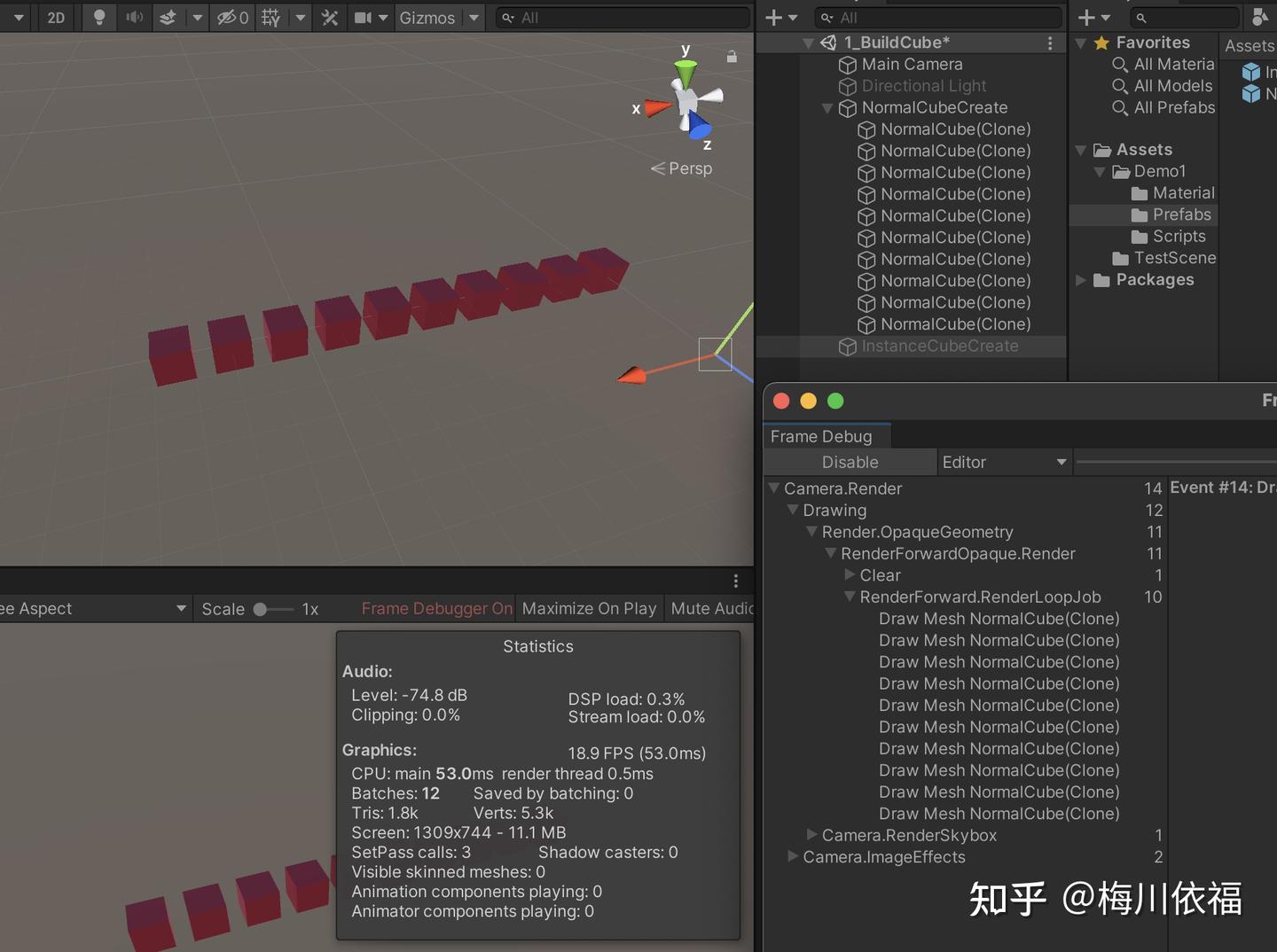Toggle Mute Audio in Game view

pos(712,608)
